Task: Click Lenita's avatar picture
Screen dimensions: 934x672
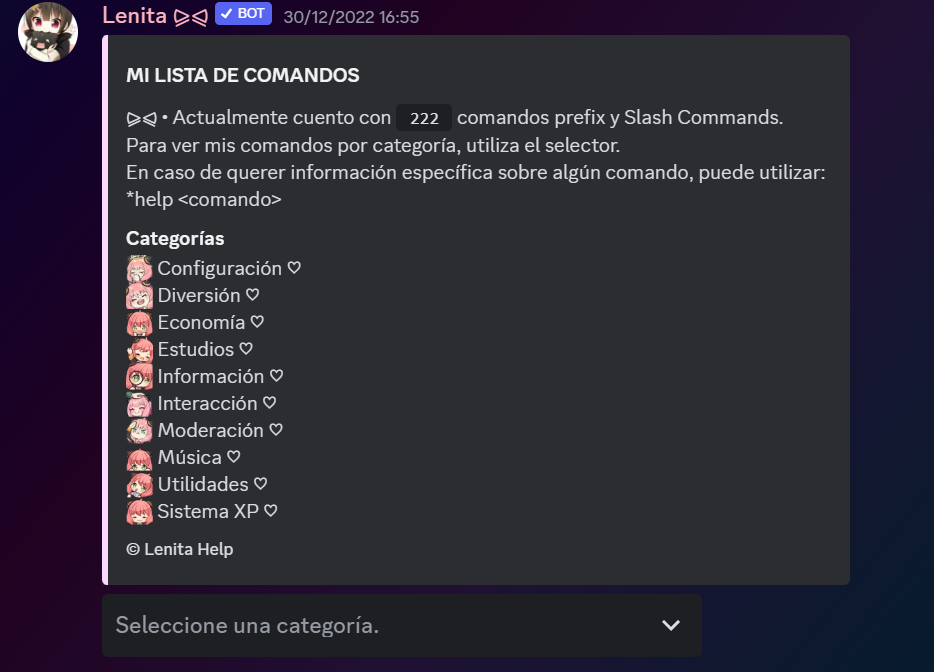Action: click(x=47, y=32)
